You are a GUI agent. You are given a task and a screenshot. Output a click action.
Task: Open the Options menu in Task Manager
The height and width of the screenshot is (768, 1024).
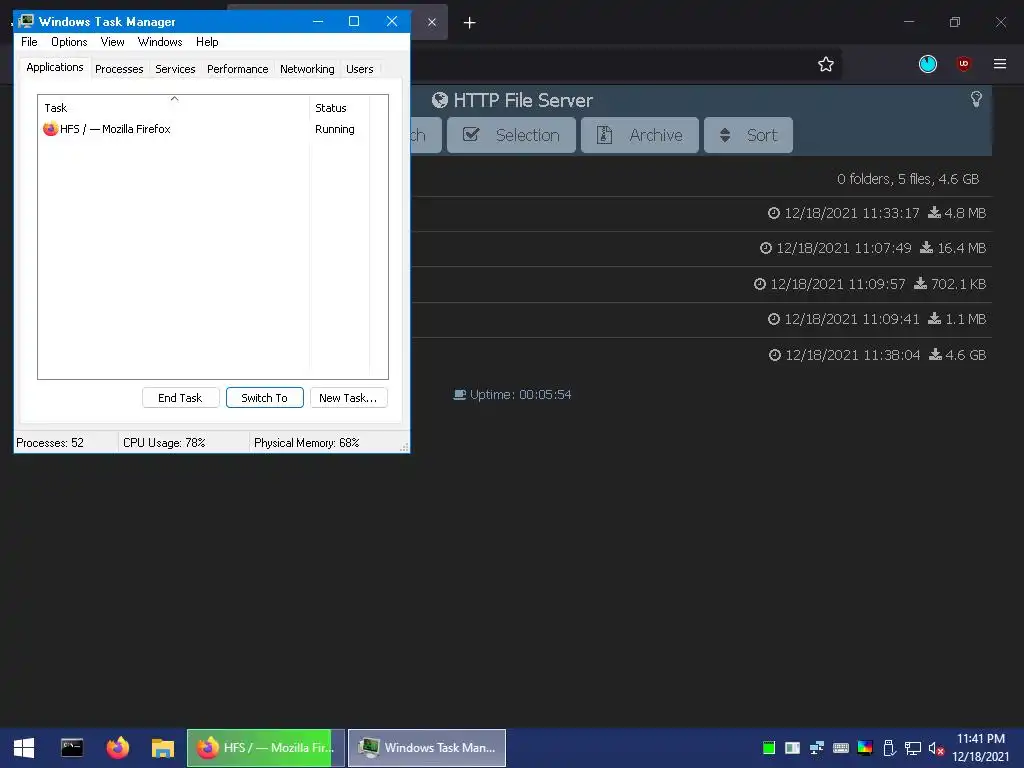[69, 42]
